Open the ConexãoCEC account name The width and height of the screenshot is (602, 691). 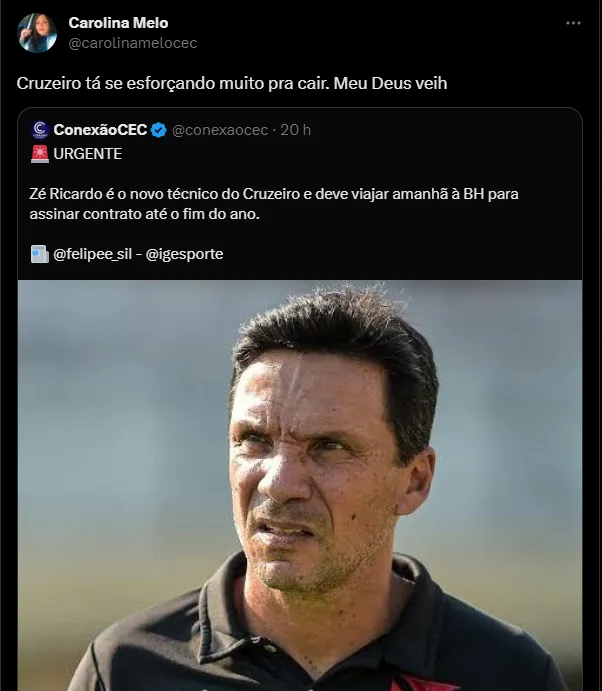coord(100,130)
